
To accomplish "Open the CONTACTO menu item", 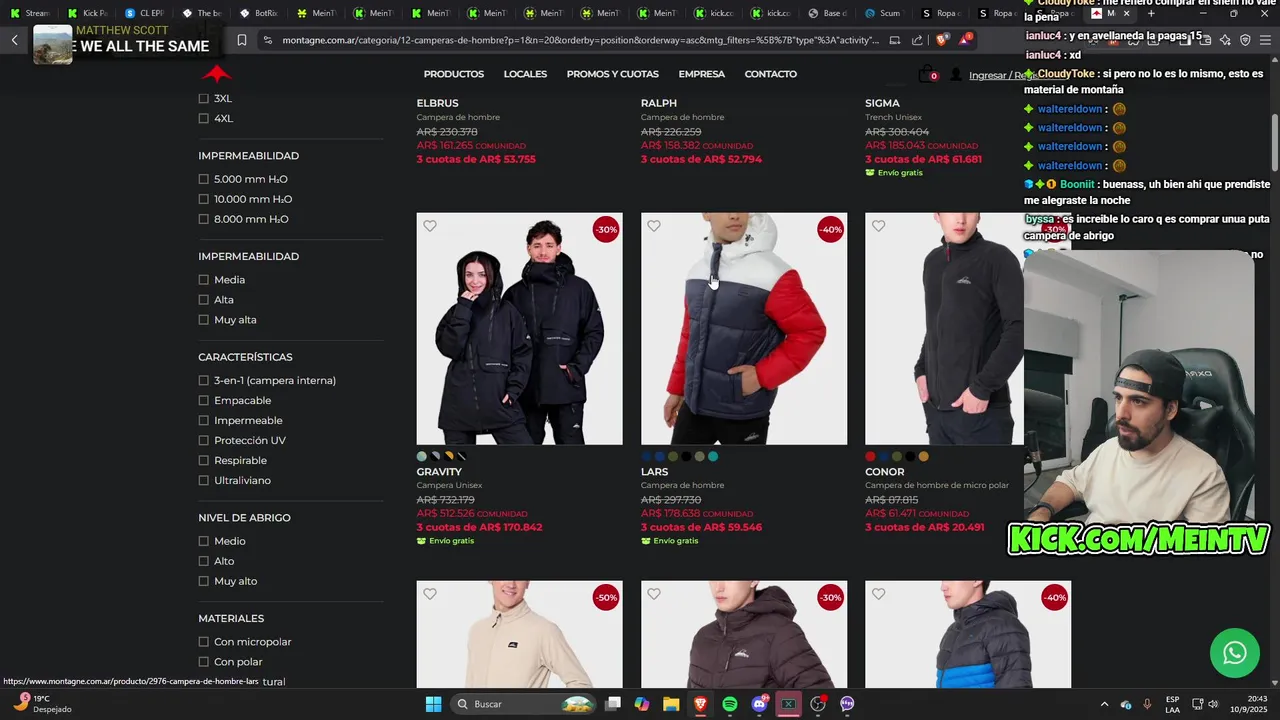I will (x=770, y=74).
